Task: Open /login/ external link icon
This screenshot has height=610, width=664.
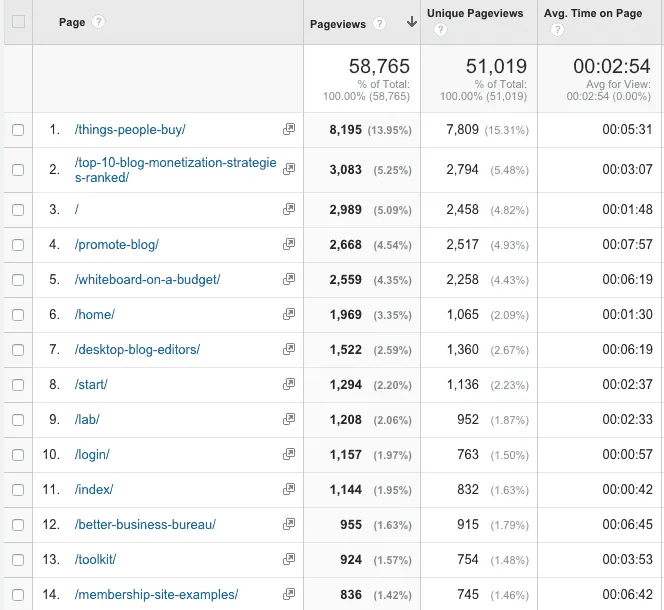Action: (x=289, y=455)
